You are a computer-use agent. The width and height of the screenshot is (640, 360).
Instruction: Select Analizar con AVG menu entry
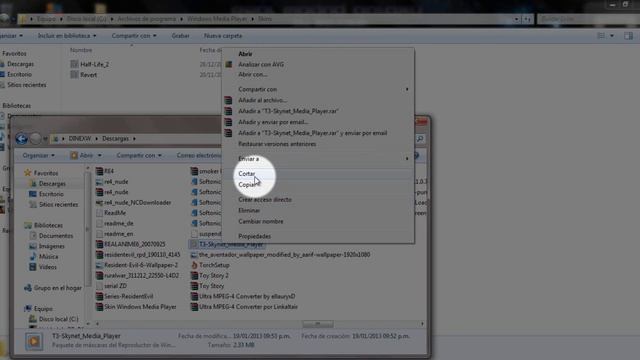coord(261,64)
